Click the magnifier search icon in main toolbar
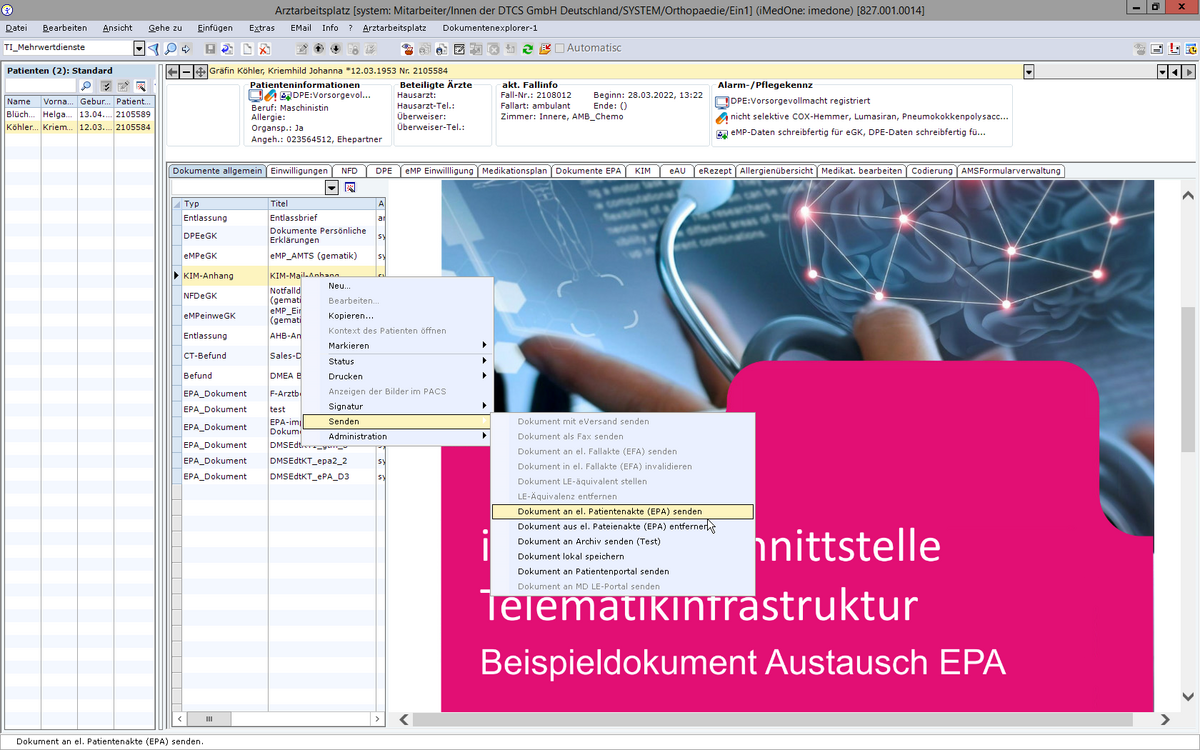 point(170,48)
